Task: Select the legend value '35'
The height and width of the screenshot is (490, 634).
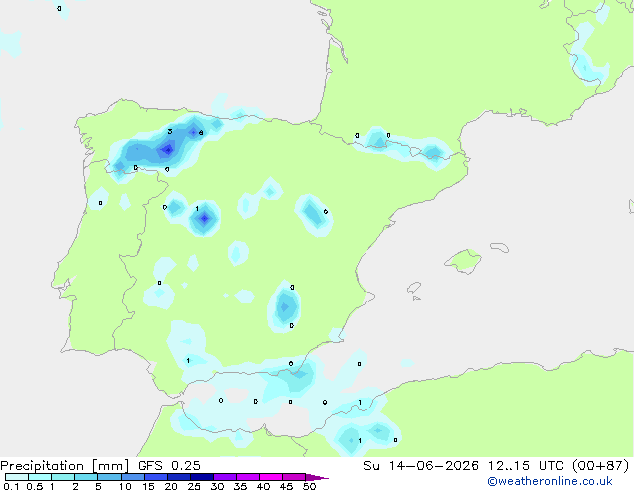Action: point(240,486)
